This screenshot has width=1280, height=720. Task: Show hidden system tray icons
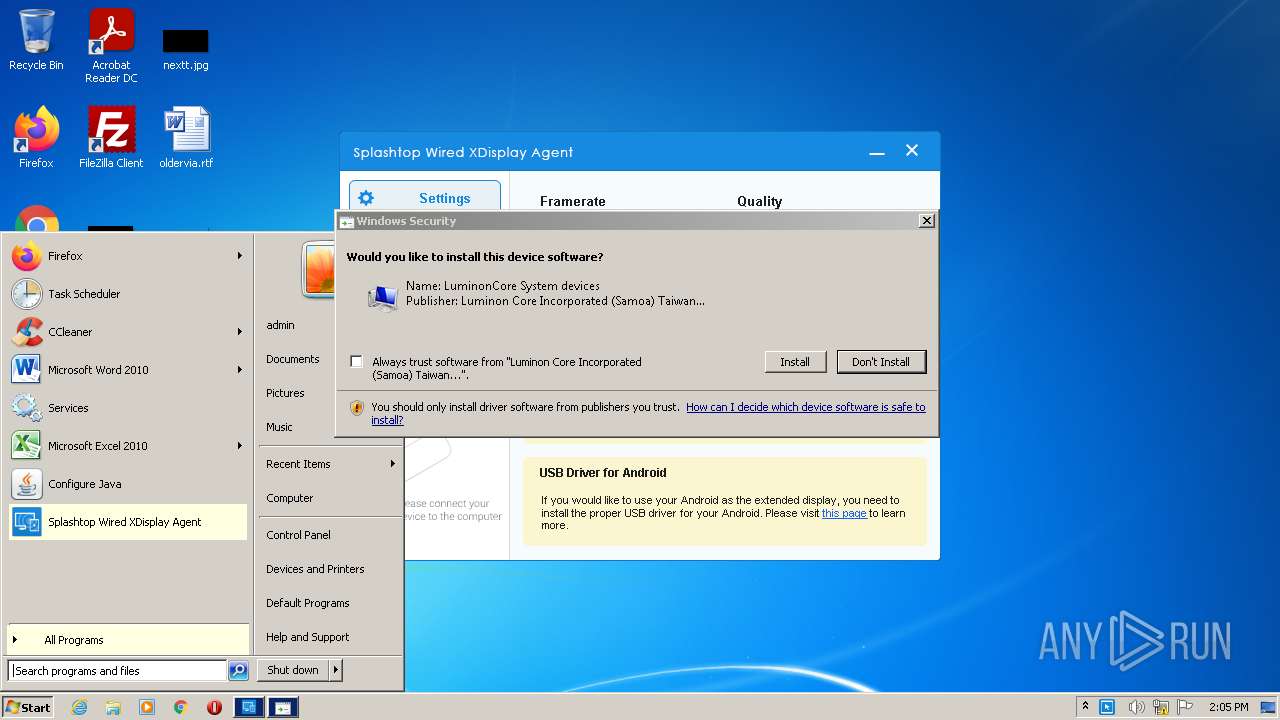click(1086, 707)
